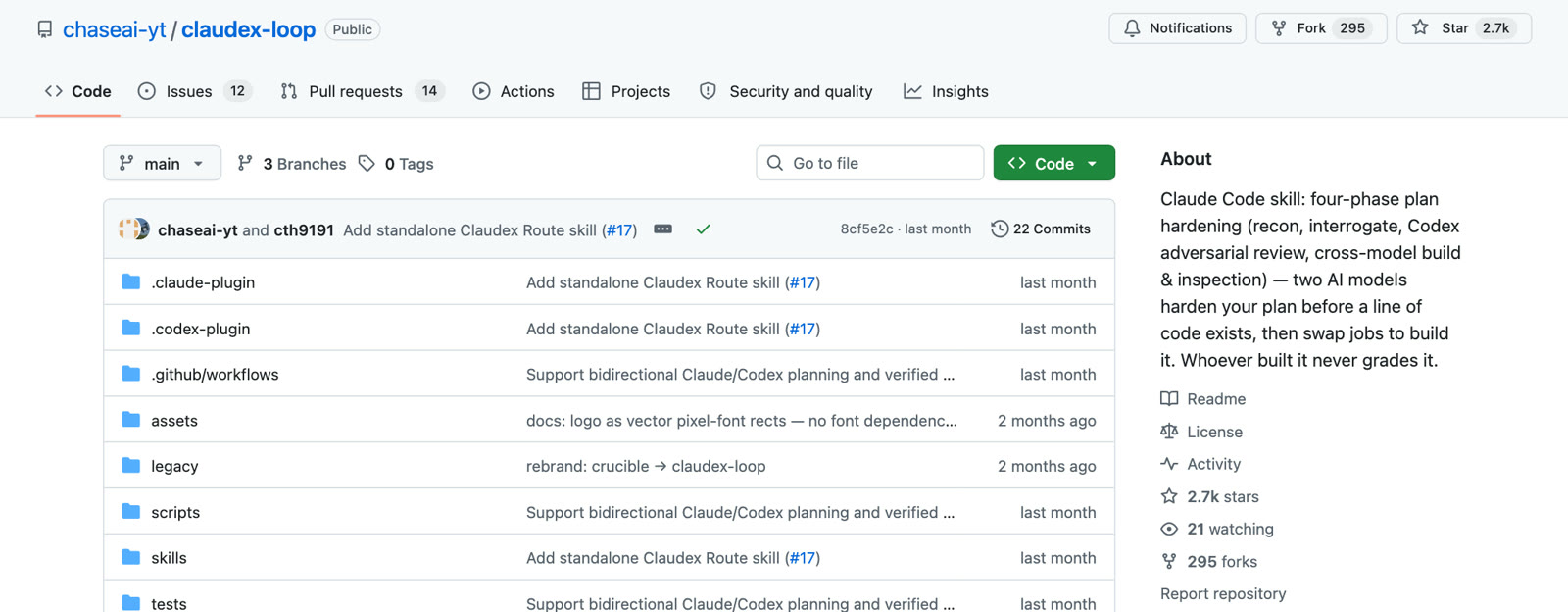Expand the green Code dropdown button

1053,163
